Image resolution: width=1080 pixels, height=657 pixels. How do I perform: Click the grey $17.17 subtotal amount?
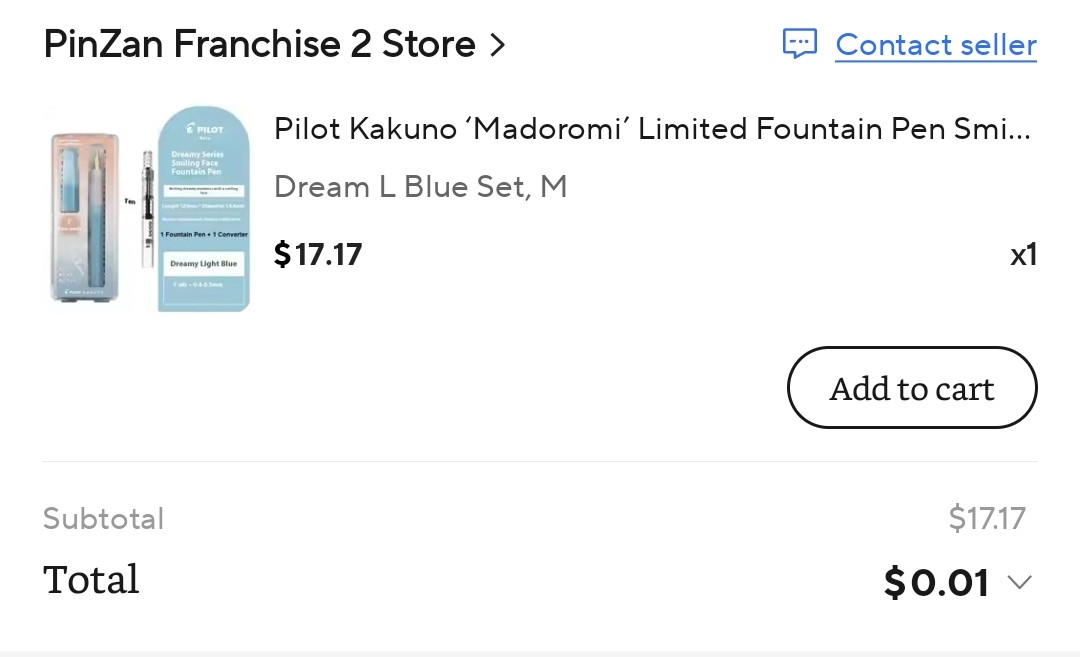tap(987, 518)
